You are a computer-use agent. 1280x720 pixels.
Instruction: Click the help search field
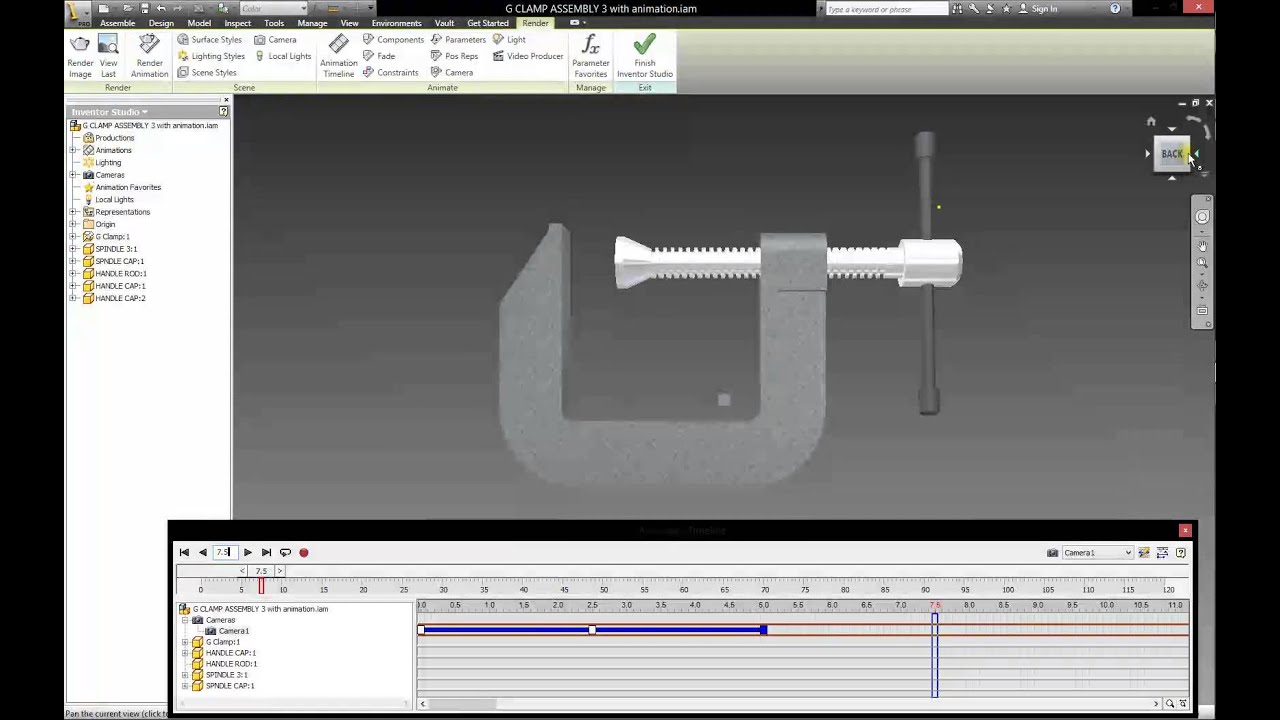tap(887, 9)
